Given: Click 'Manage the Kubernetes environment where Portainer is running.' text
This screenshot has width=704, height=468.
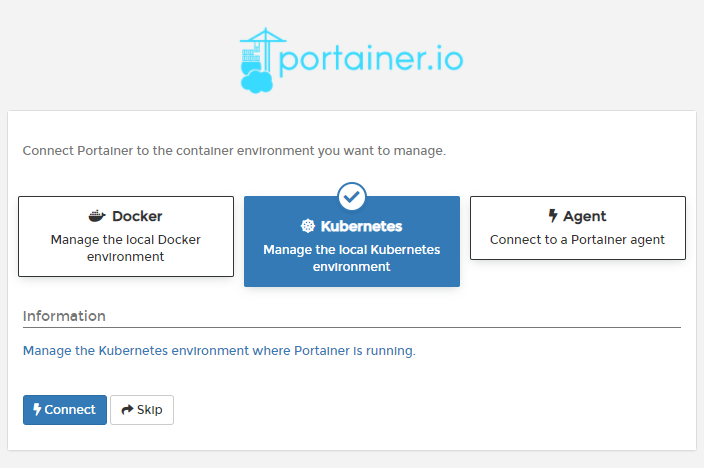Looking at the screenshot, I should tap(219, 351).
